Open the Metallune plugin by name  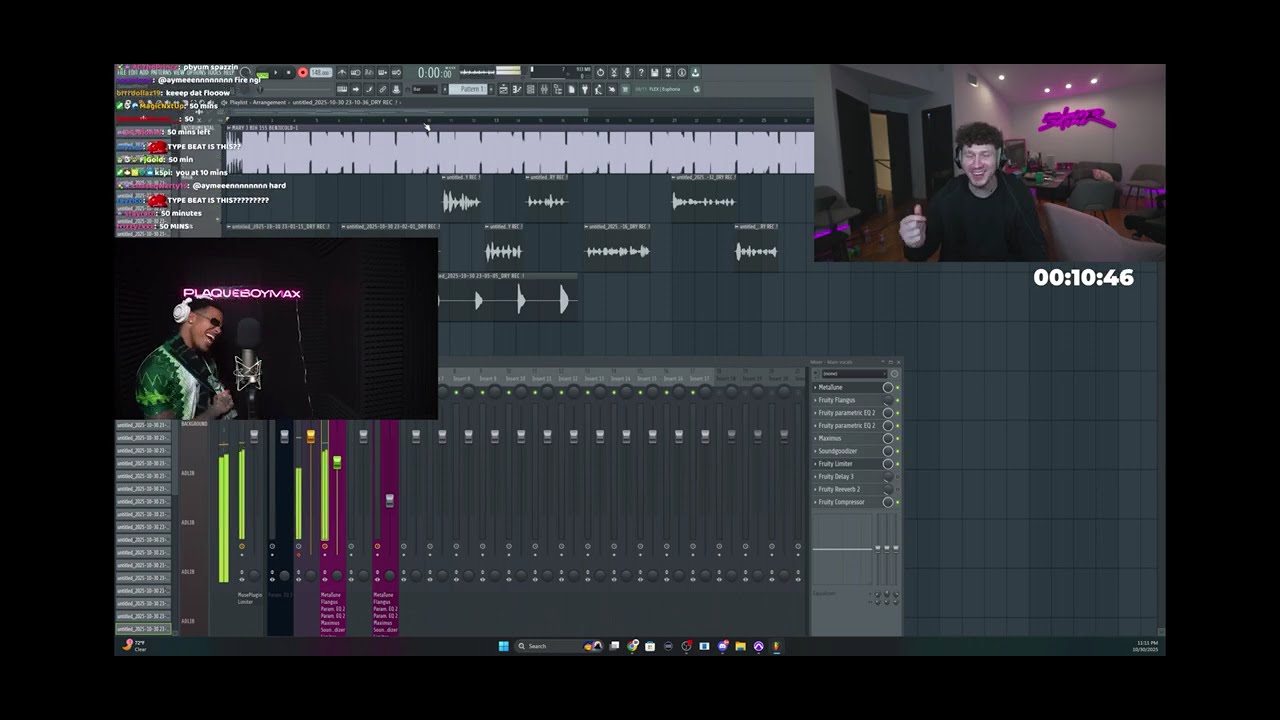pos(831,387)
